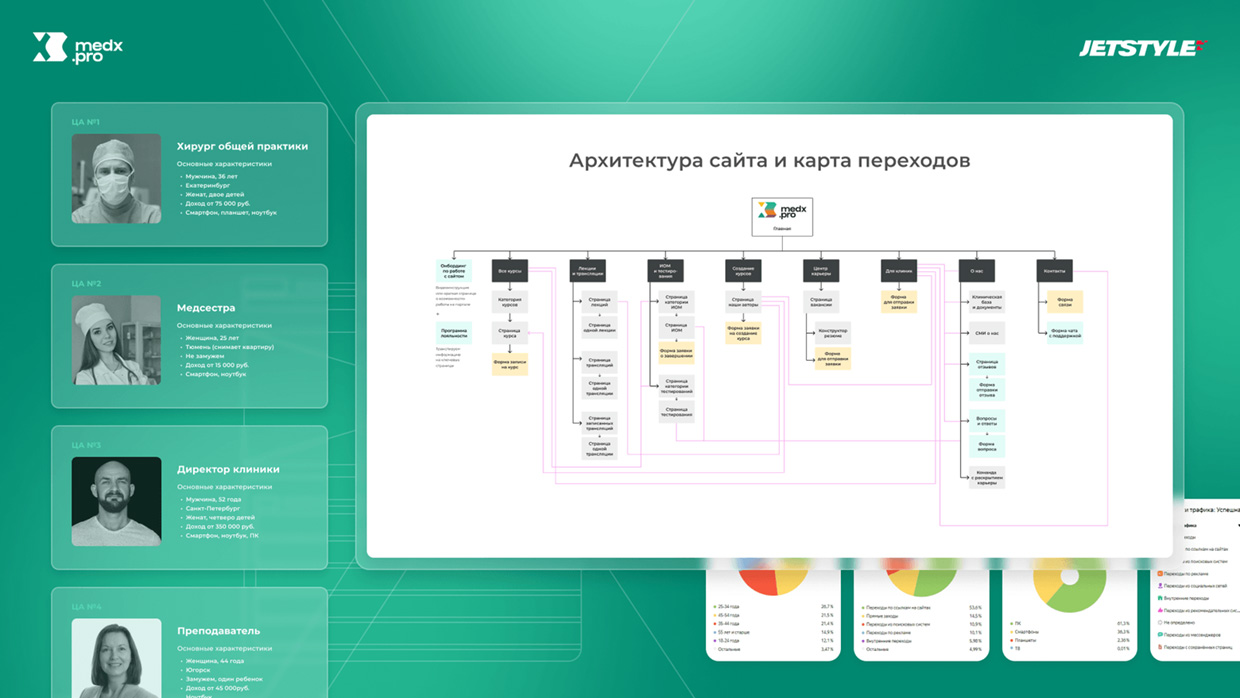
Task: Click the 'Для клиник' node
Action: 898,271
